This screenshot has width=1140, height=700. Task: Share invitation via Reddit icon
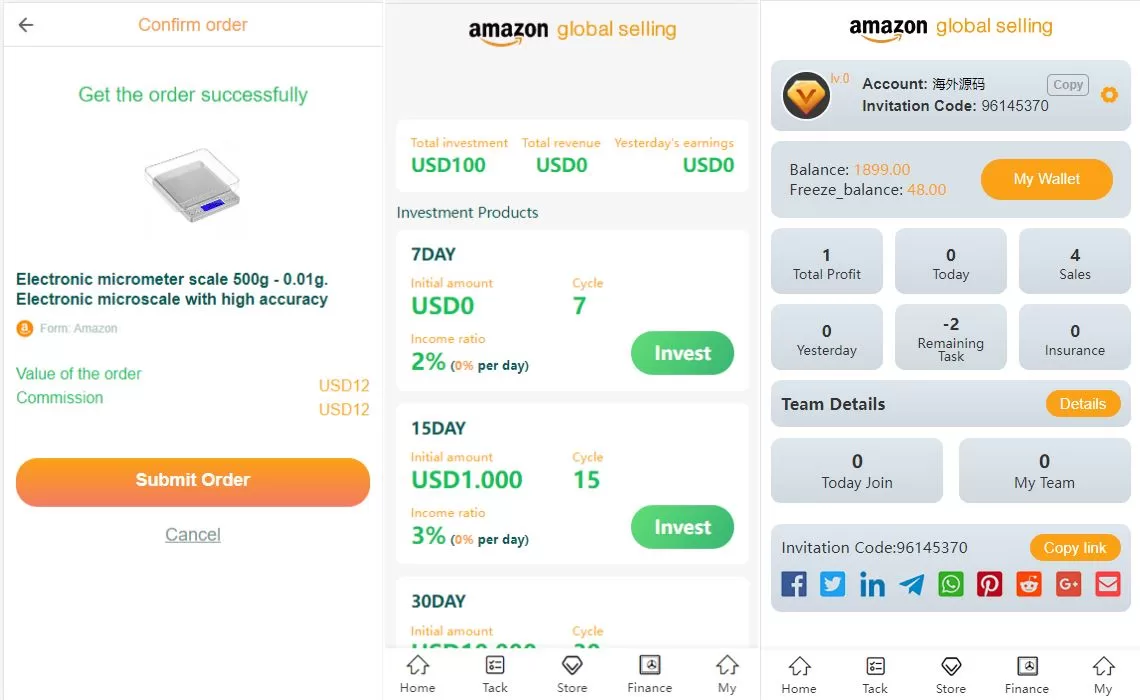point(1029,584)
